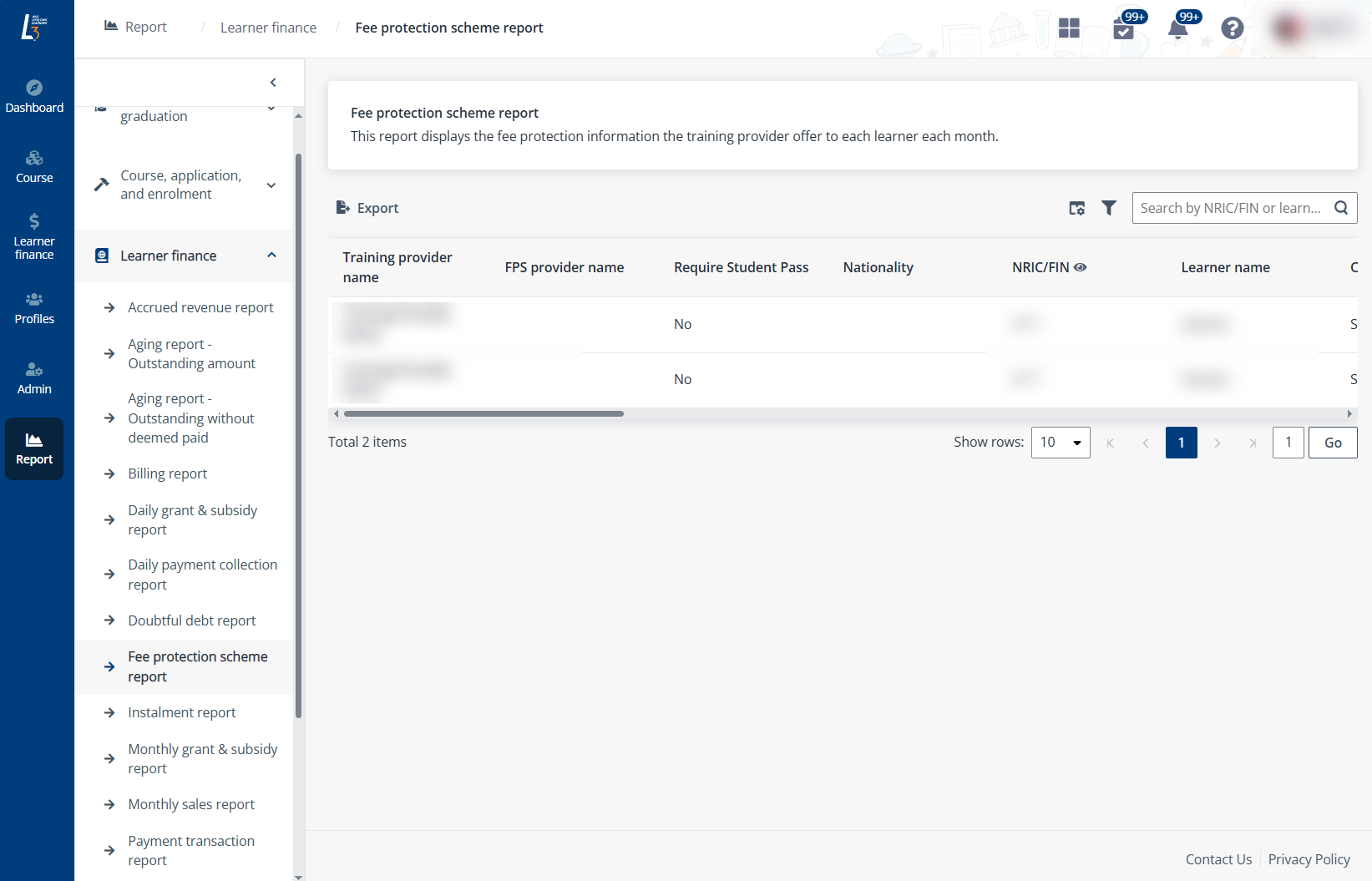
Task: Open column settings icon beside filter
Action: click(x=1077, y=208)
